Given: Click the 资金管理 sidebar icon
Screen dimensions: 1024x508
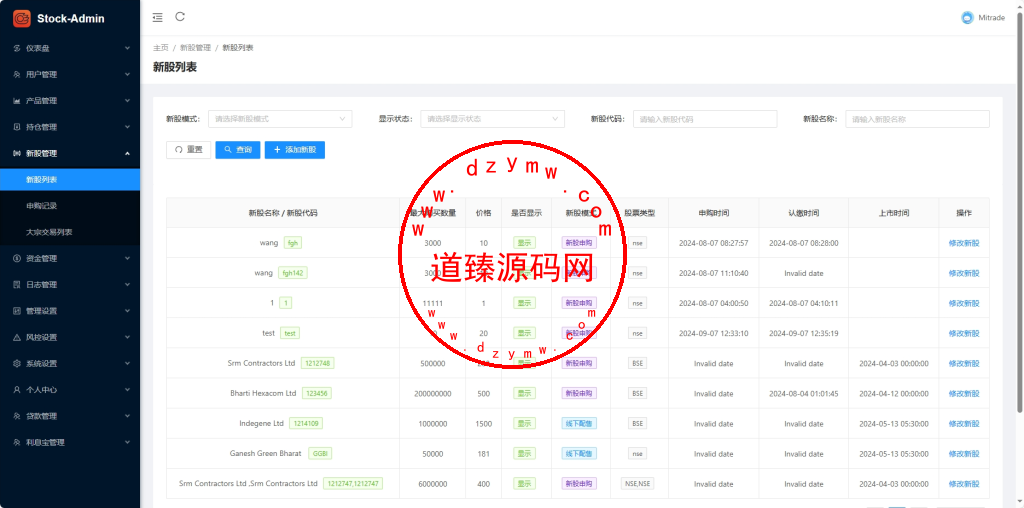Looking at the screenshot, I should coord(17,259).
